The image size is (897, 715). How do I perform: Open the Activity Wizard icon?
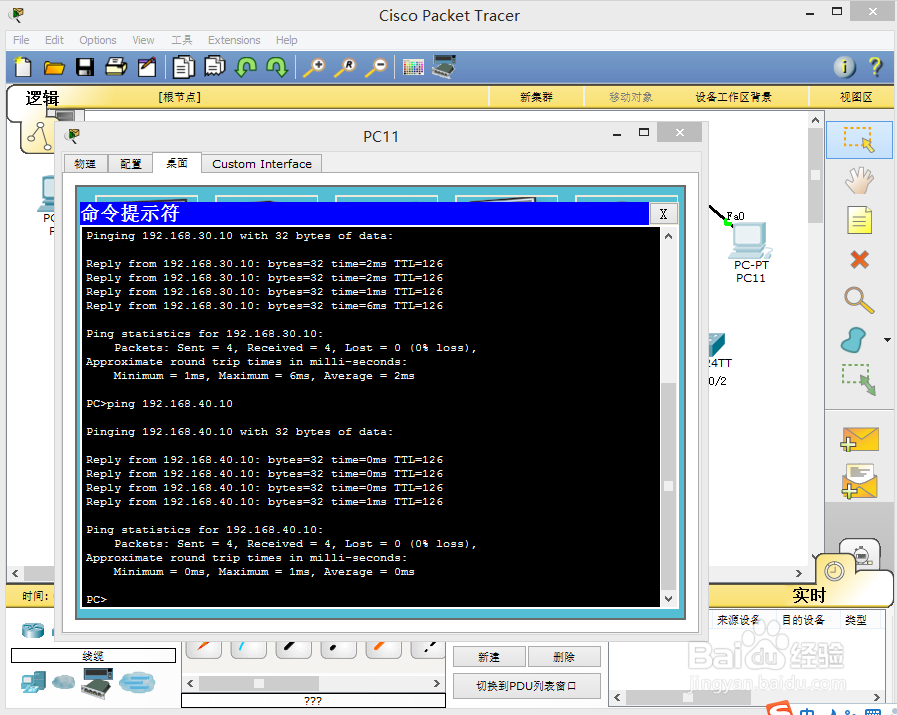tap(147, 67)
